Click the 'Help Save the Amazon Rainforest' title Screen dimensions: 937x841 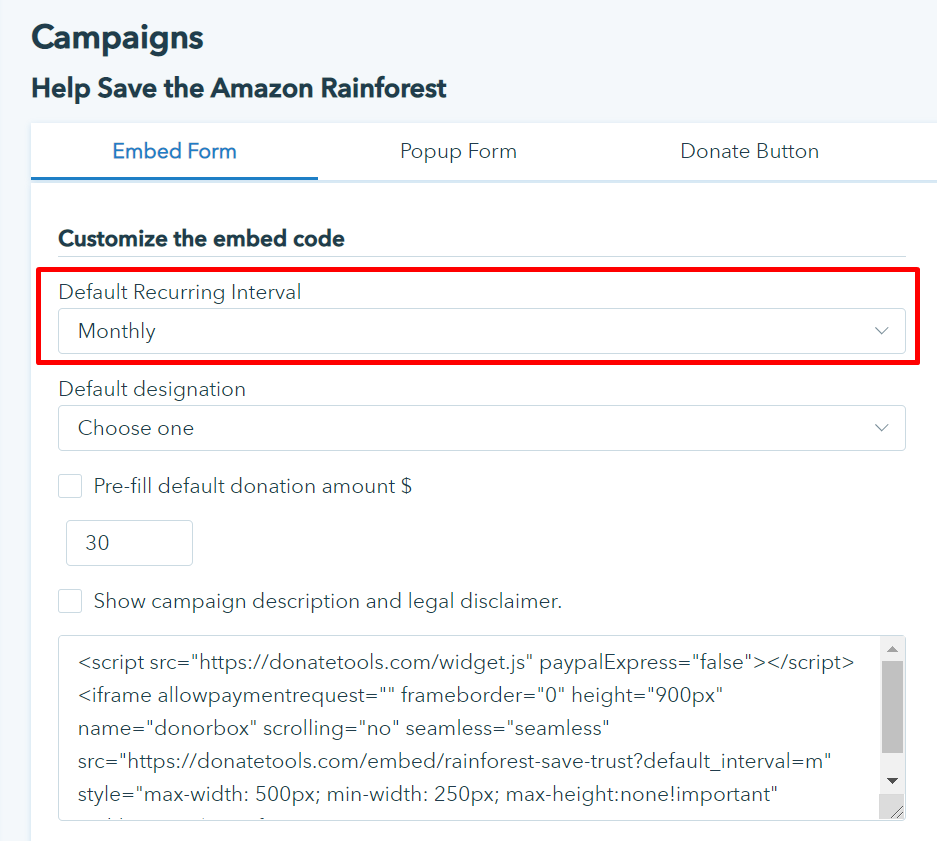point(239,88)
